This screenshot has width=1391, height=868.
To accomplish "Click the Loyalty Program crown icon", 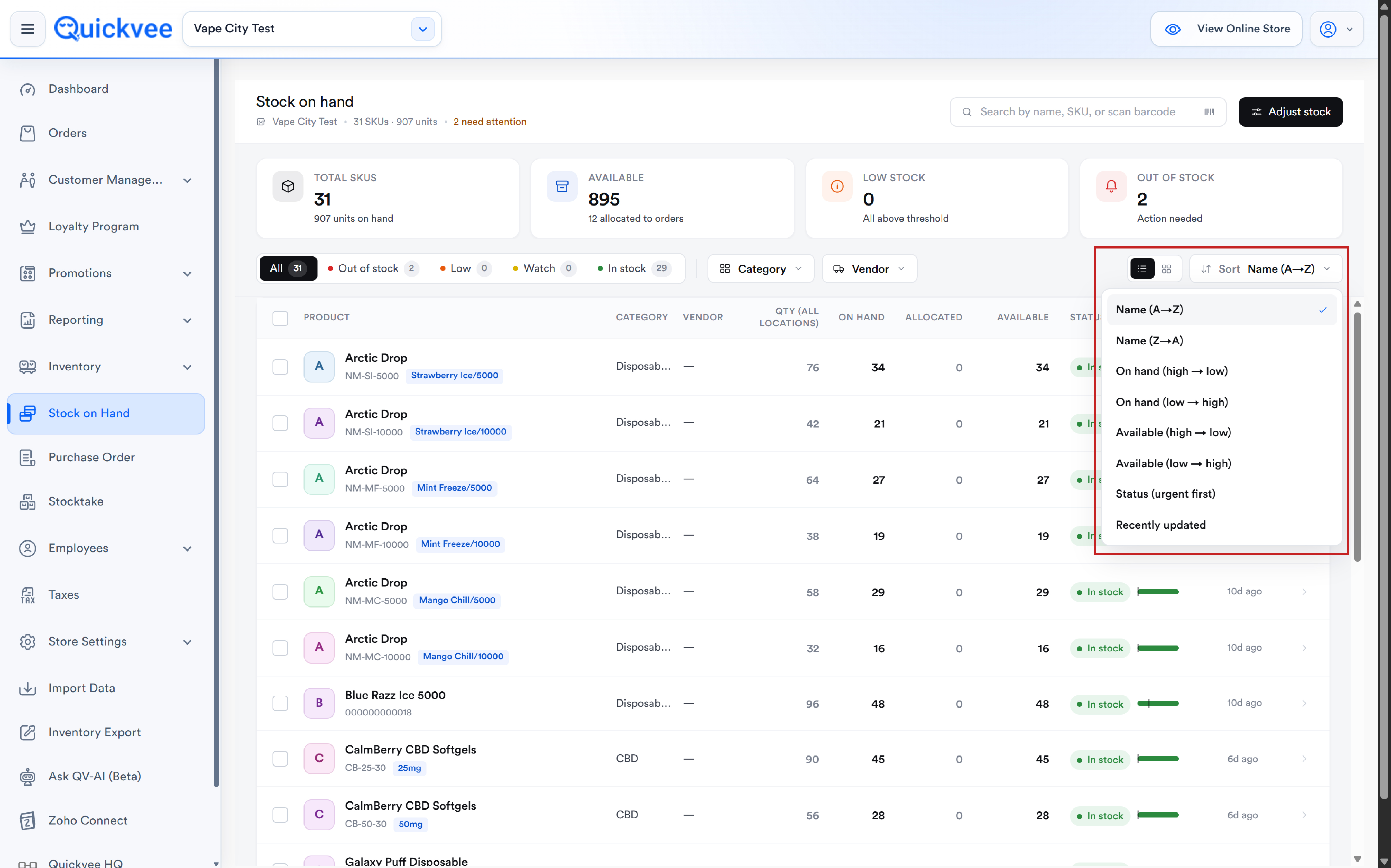I will click(x=27, y=227).
